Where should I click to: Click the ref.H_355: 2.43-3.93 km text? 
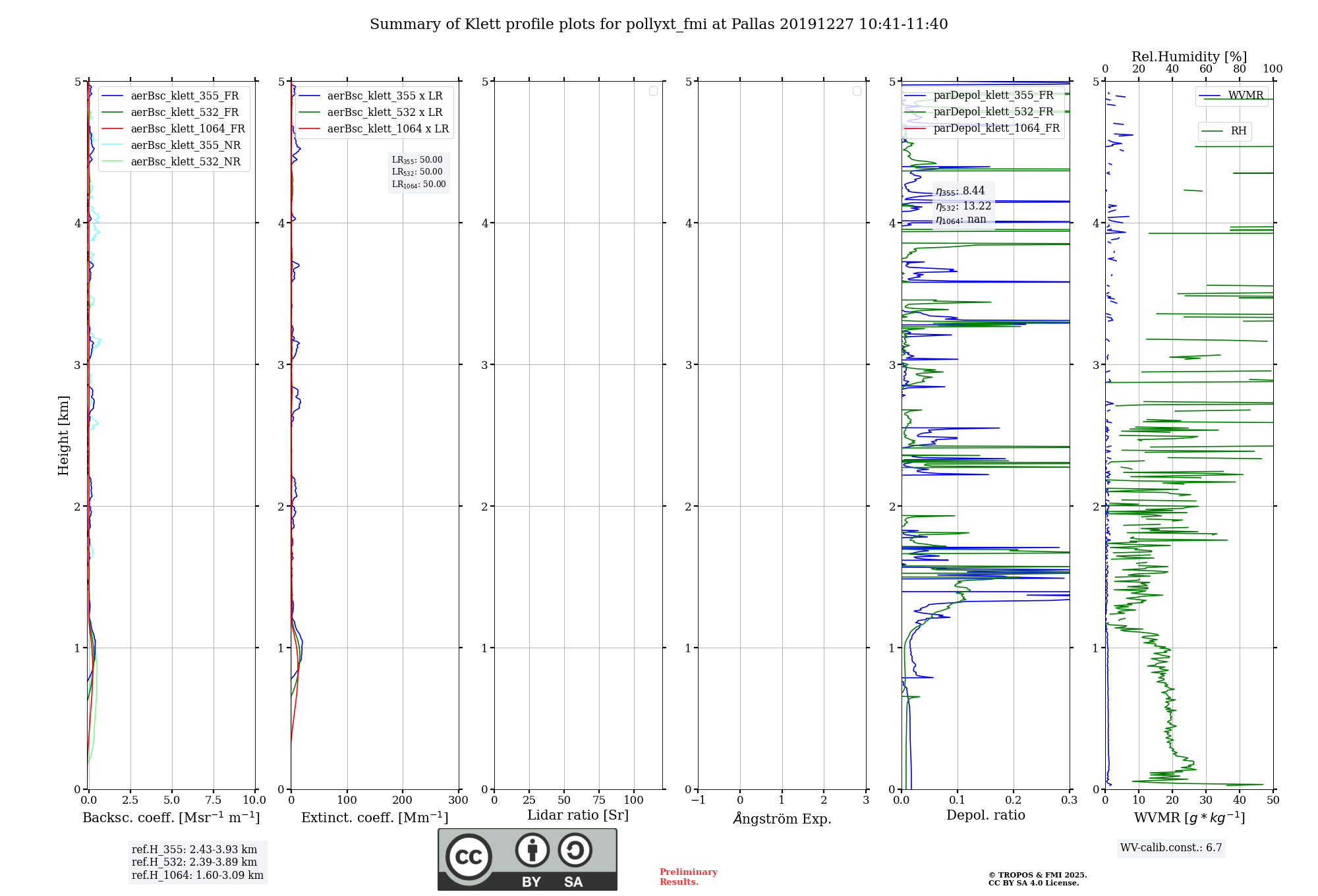tap(194, 850)
